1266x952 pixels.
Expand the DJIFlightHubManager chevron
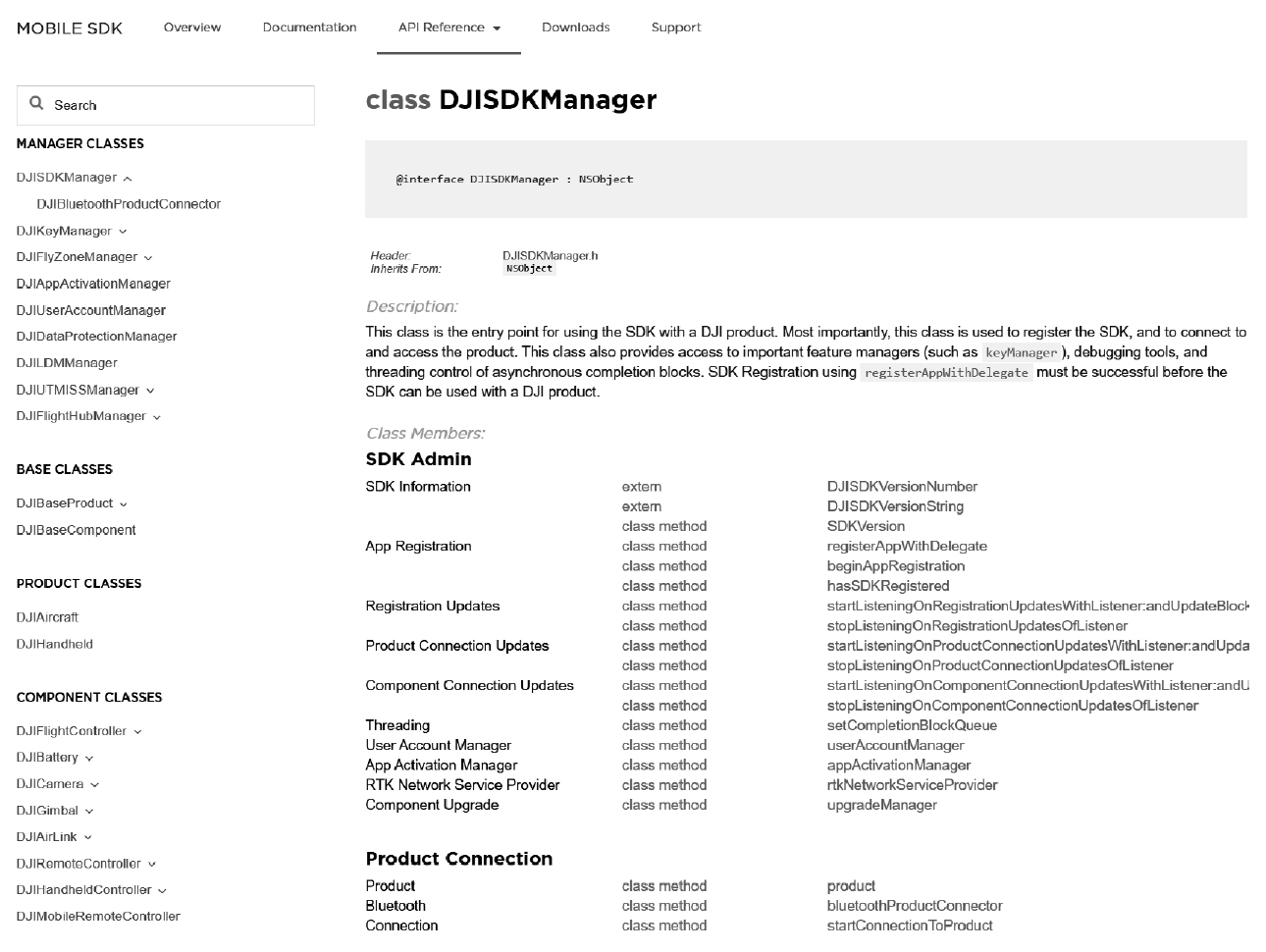[x=157, y=417]
